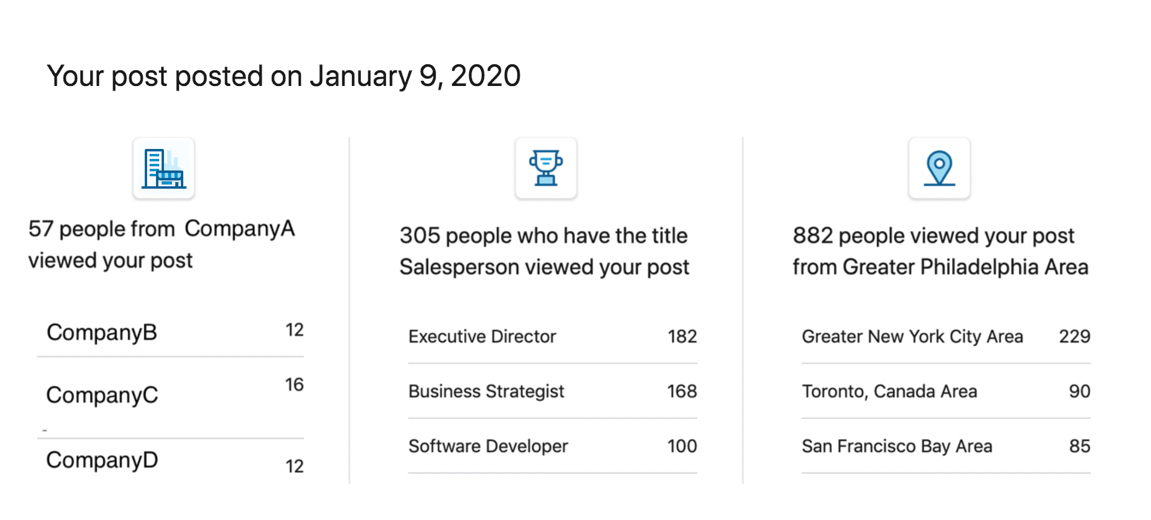Choose San Francisco Bay Area
This screenshot has height=520, width=1151.
click(946, 446)
